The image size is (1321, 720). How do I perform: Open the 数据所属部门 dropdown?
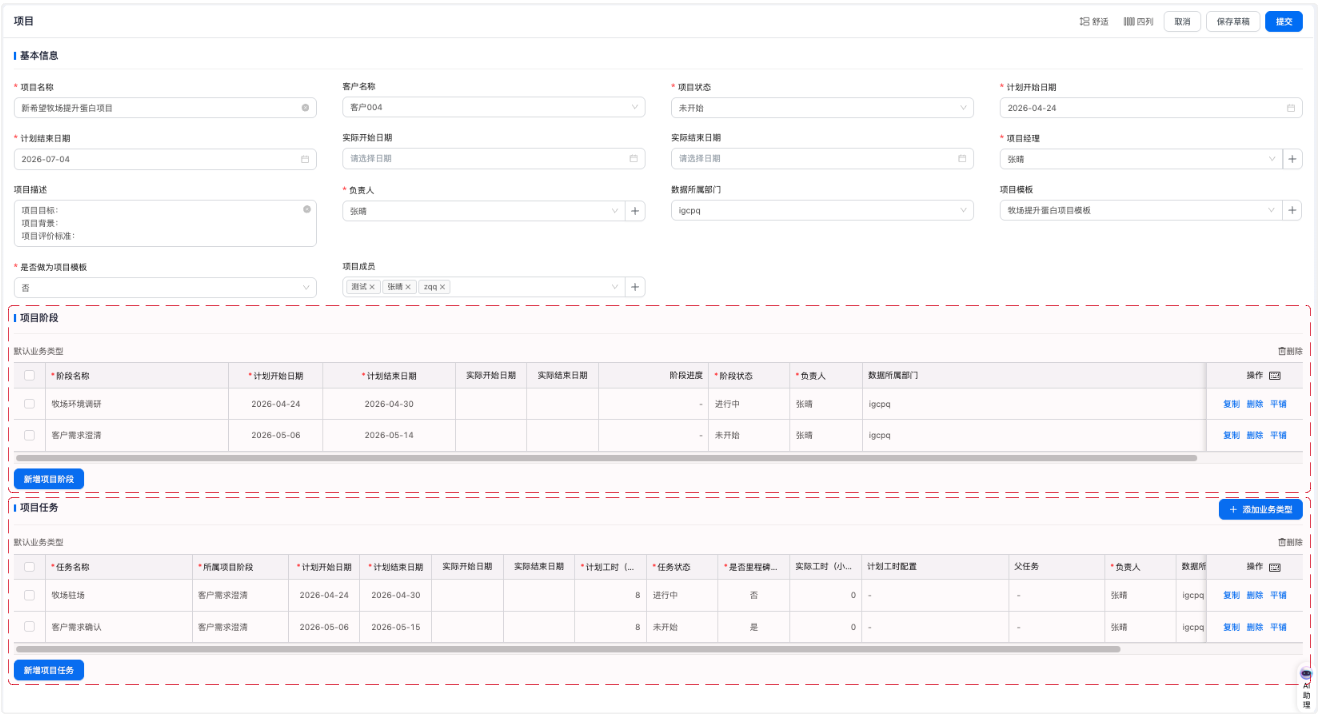pos(822,210)
